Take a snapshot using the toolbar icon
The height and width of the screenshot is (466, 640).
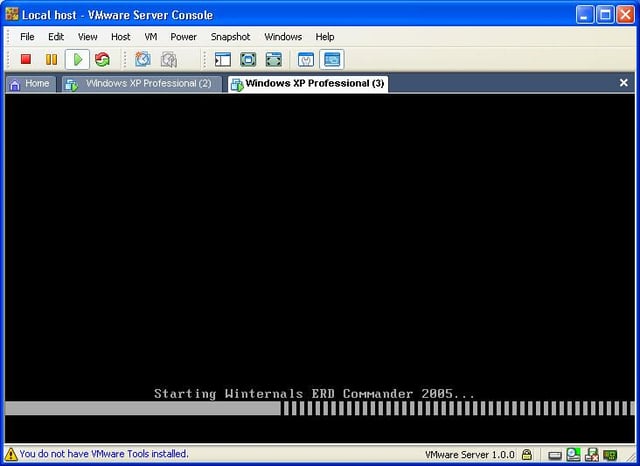(x=143, y=60)
